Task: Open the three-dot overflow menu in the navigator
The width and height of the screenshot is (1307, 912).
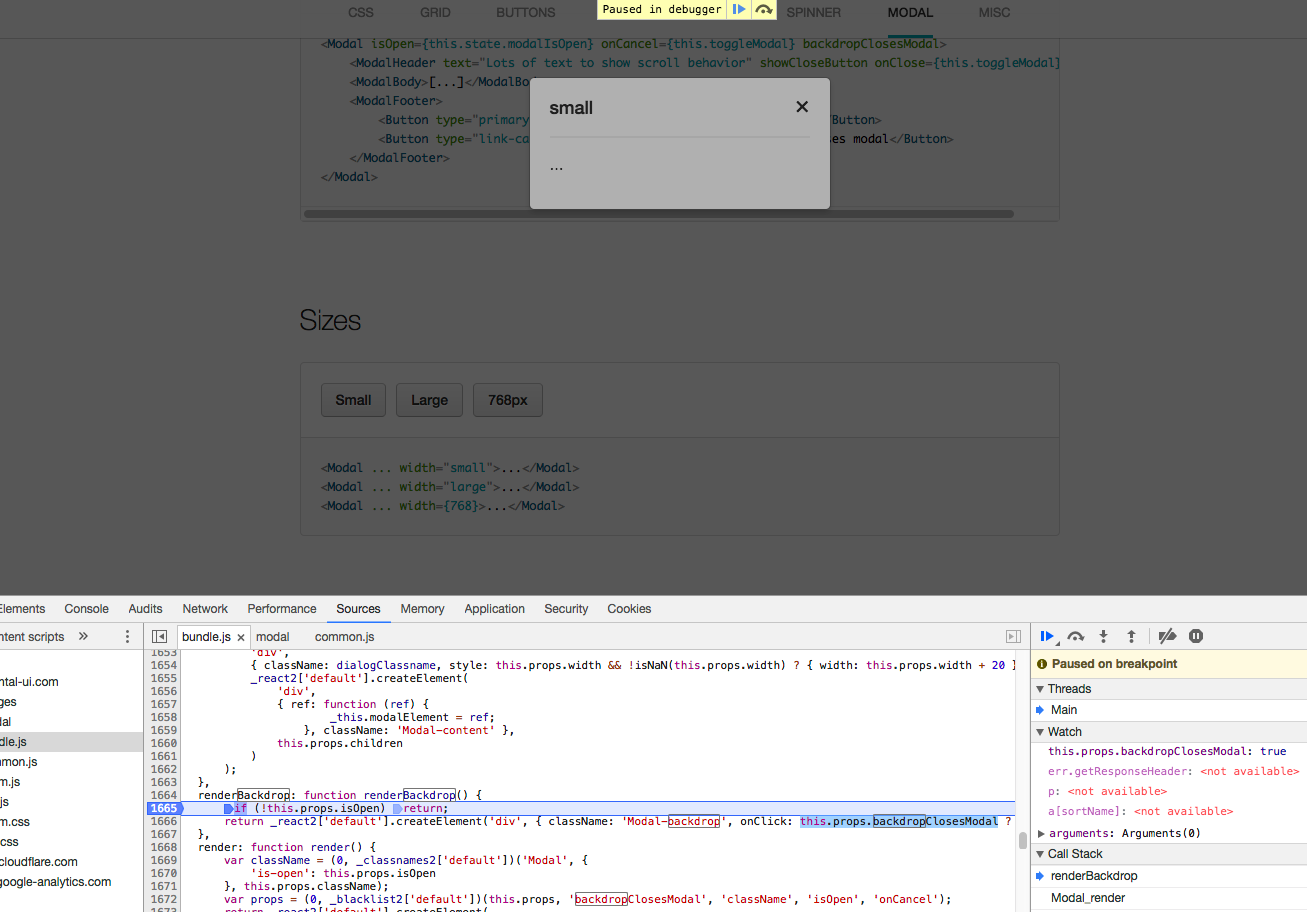Action: [126, 636]
